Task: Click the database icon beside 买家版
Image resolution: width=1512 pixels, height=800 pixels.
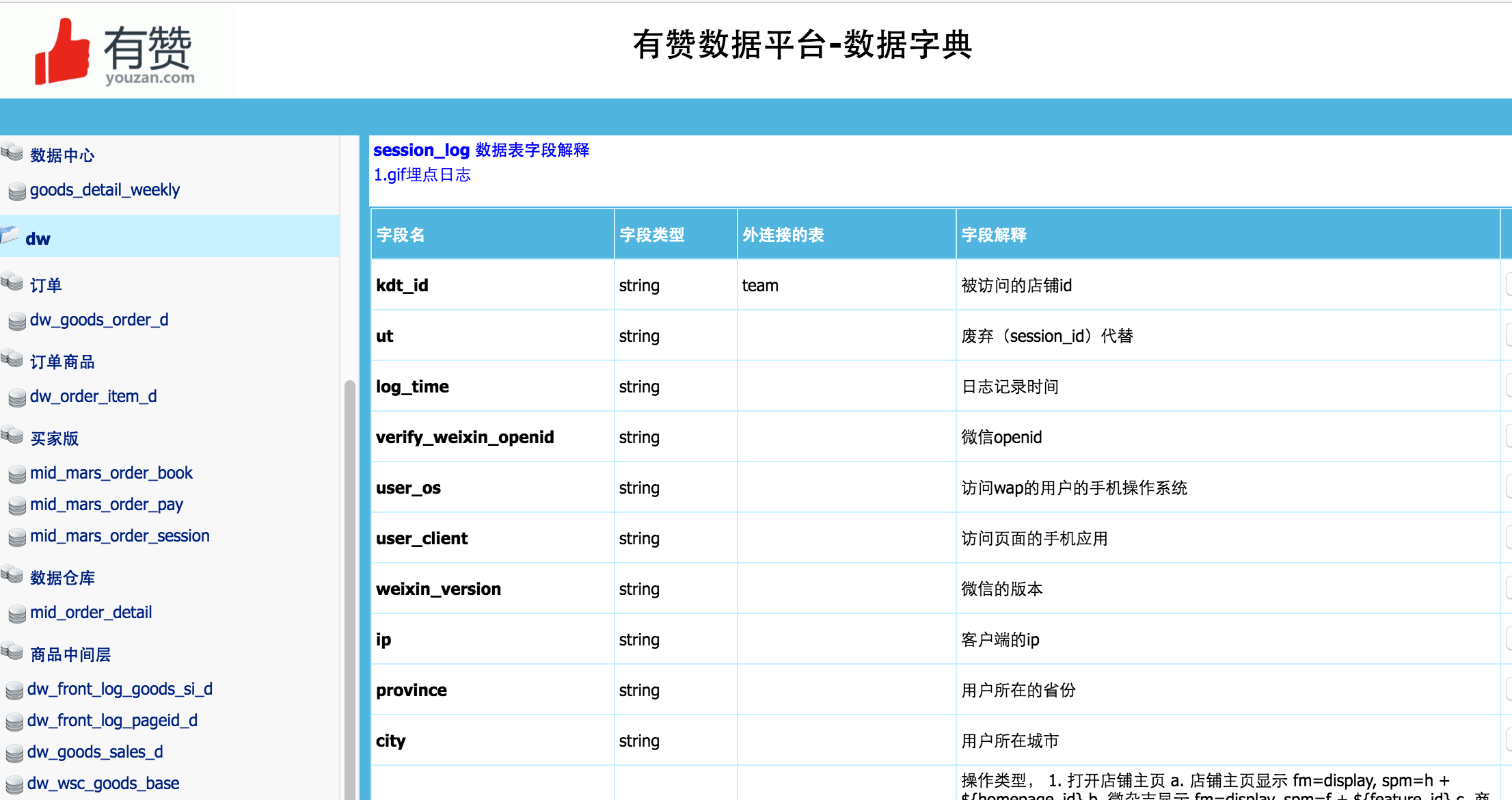Action: coord(12,435)
